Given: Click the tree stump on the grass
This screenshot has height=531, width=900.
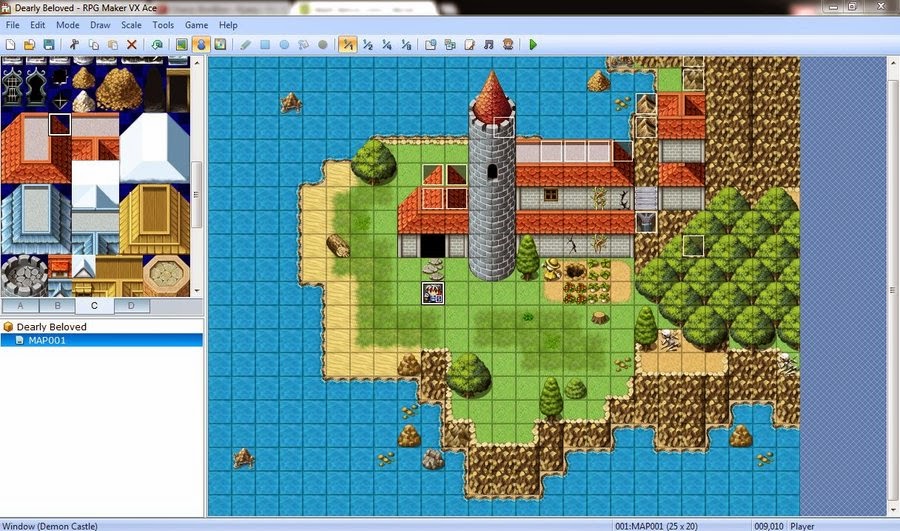Looking at the screenshot, I should pyautogui.click(x=600, y=317).
